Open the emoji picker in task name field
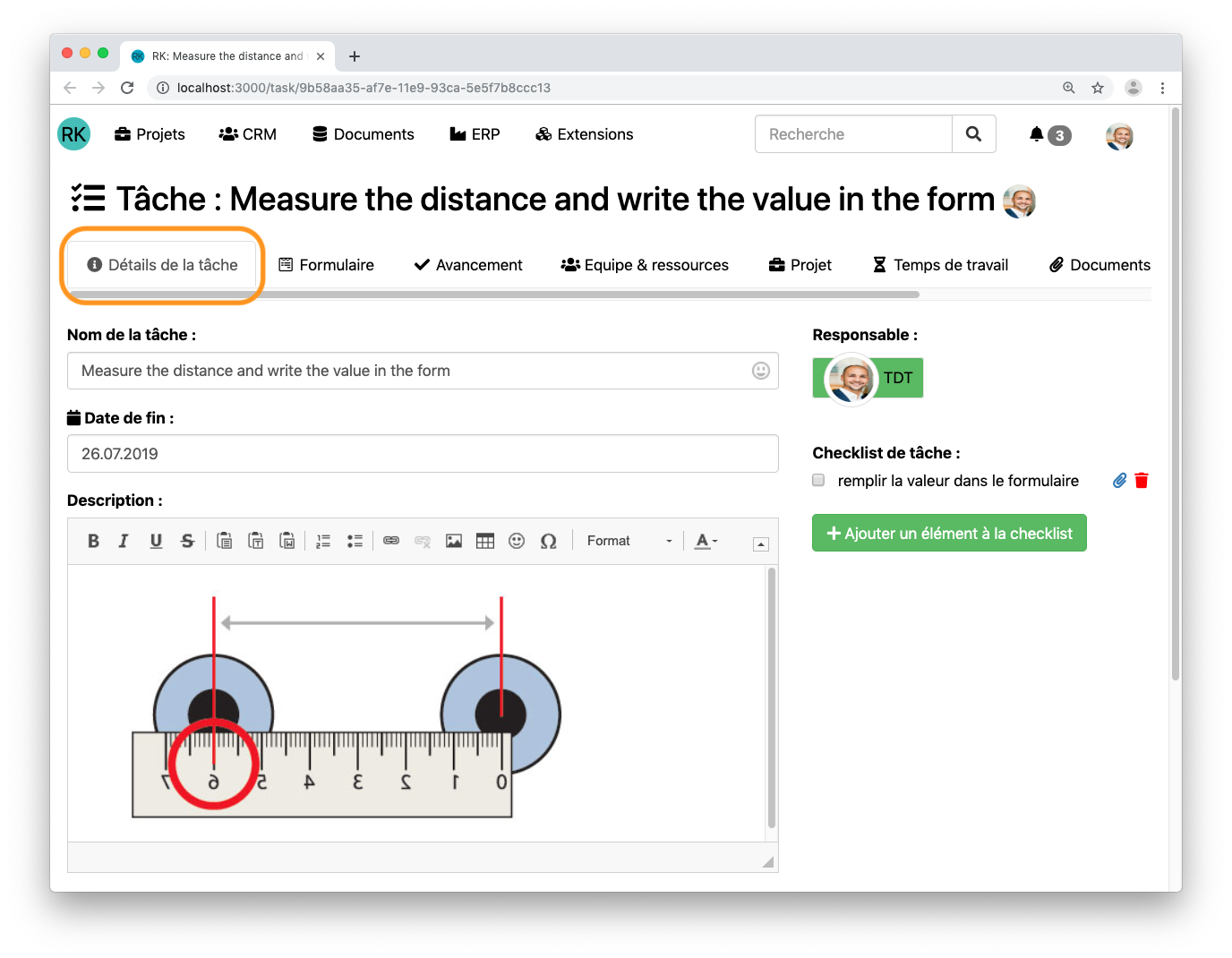1232x958 pixels. [760, 371]
